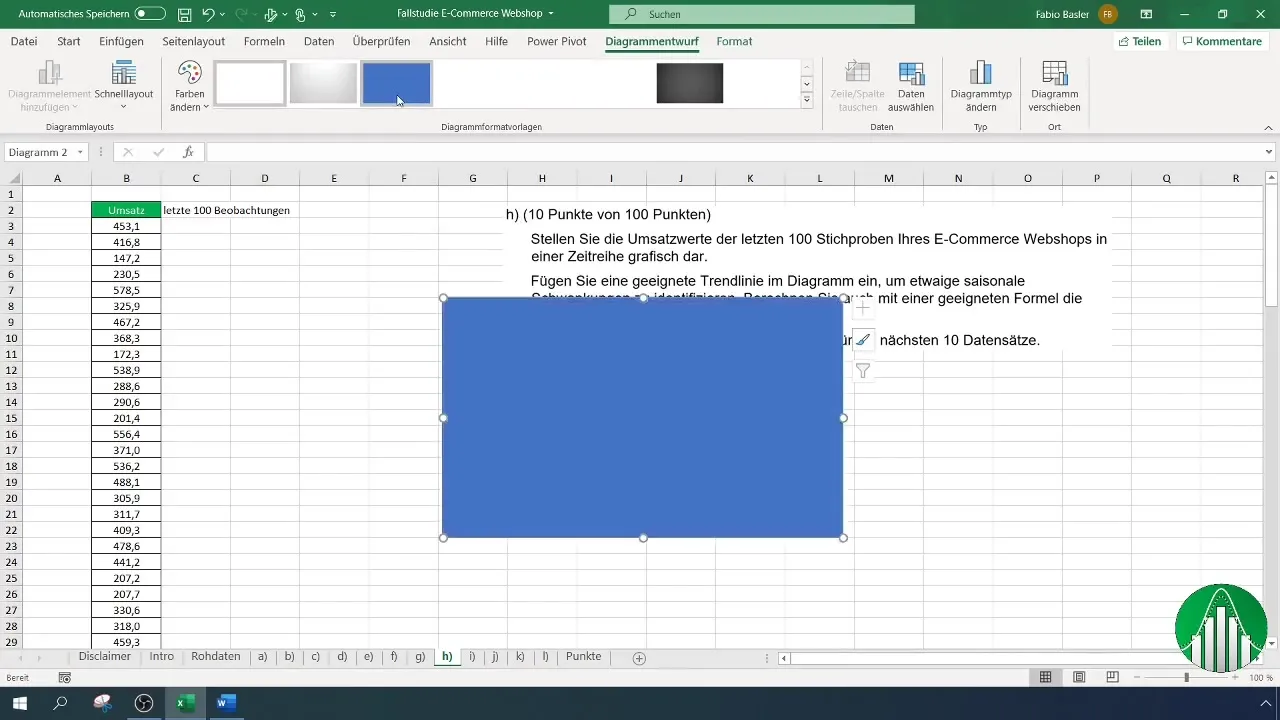Open Farben ändern palette
The height and width of the screenshot is (720, 1280).
[190, 85]
